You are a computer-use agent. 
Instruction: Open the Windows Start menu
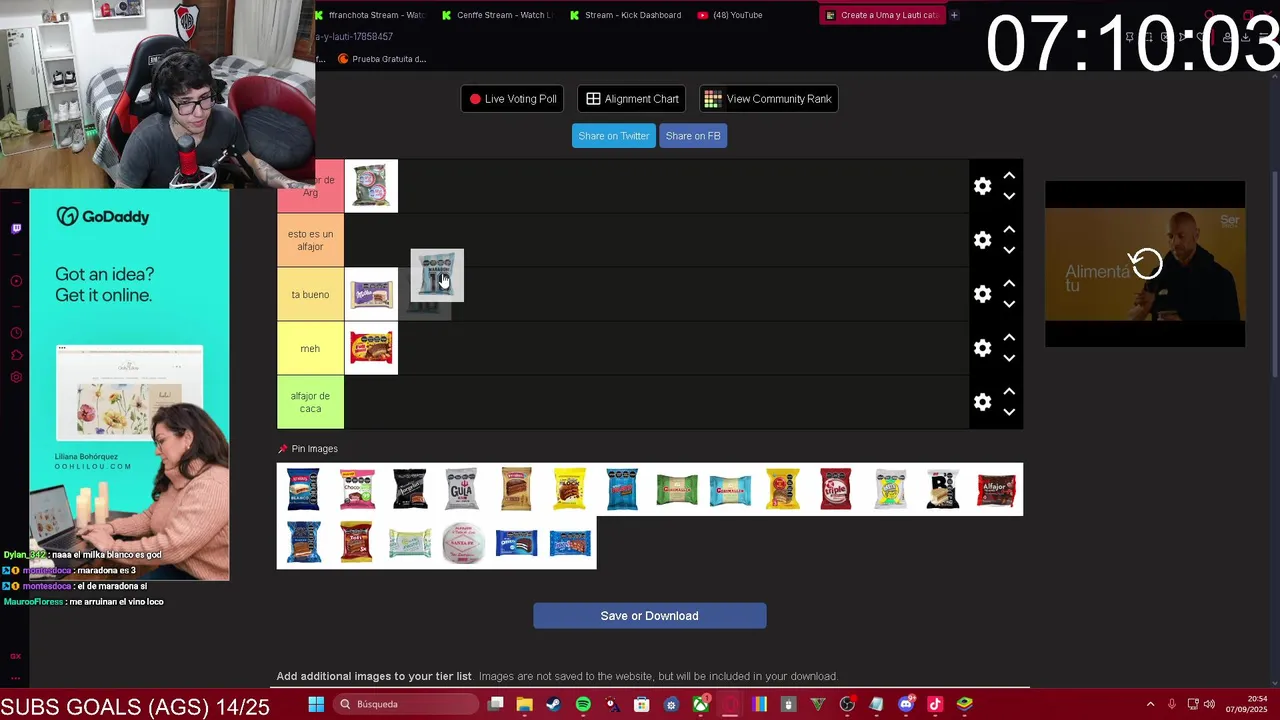[x=316, y=704]
